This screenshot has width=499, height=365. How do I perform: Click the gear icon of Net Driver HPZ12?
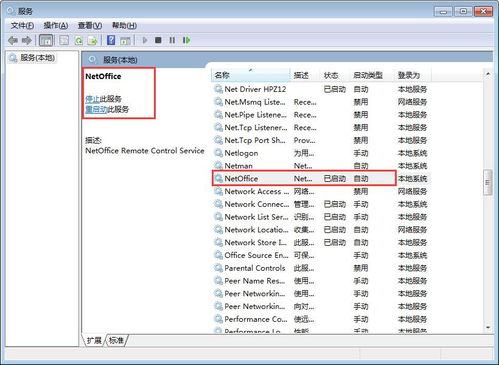[x=218, y=89]
